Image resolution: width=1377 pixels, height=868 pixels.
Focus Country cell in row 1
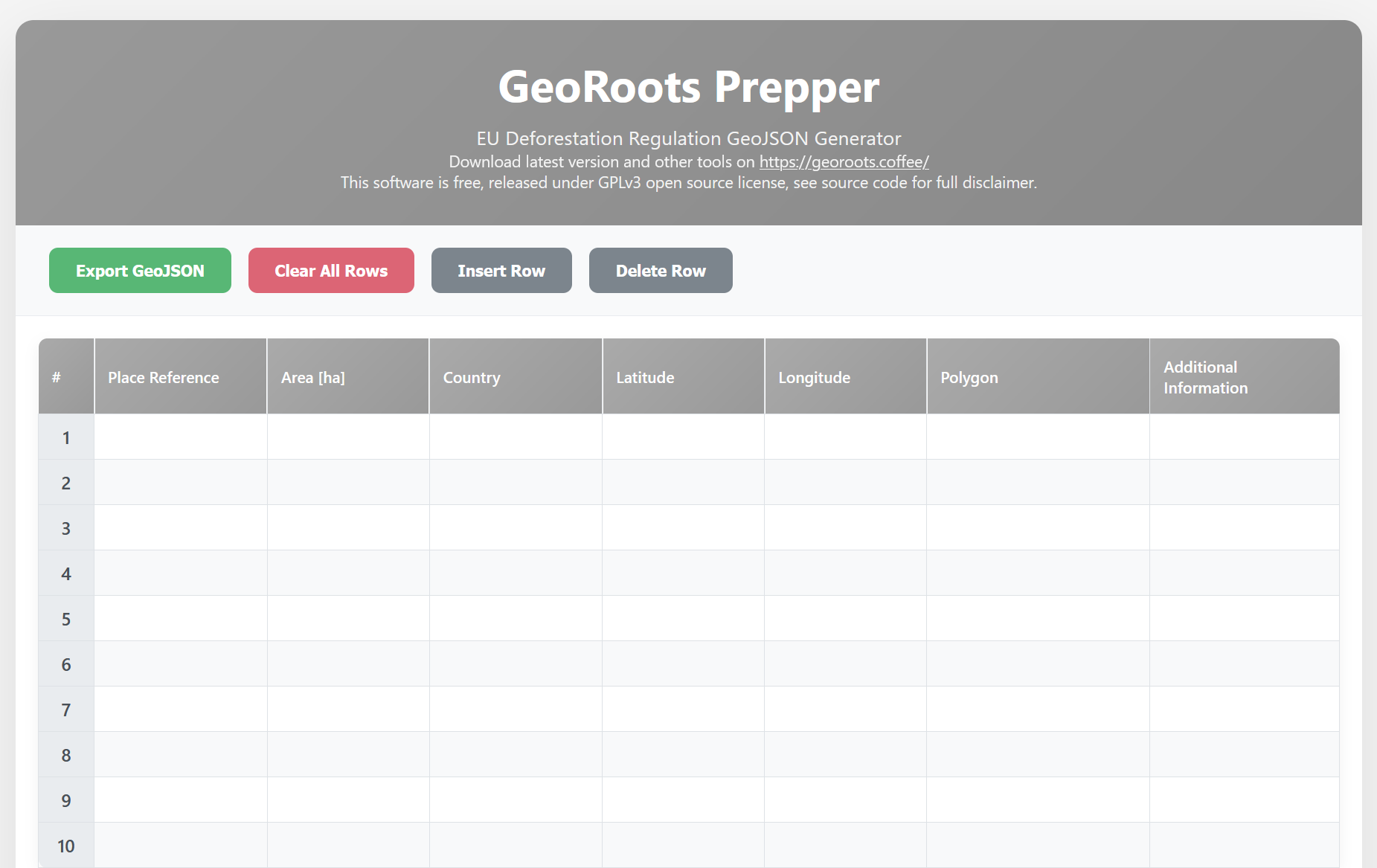[x=516, y=437]
